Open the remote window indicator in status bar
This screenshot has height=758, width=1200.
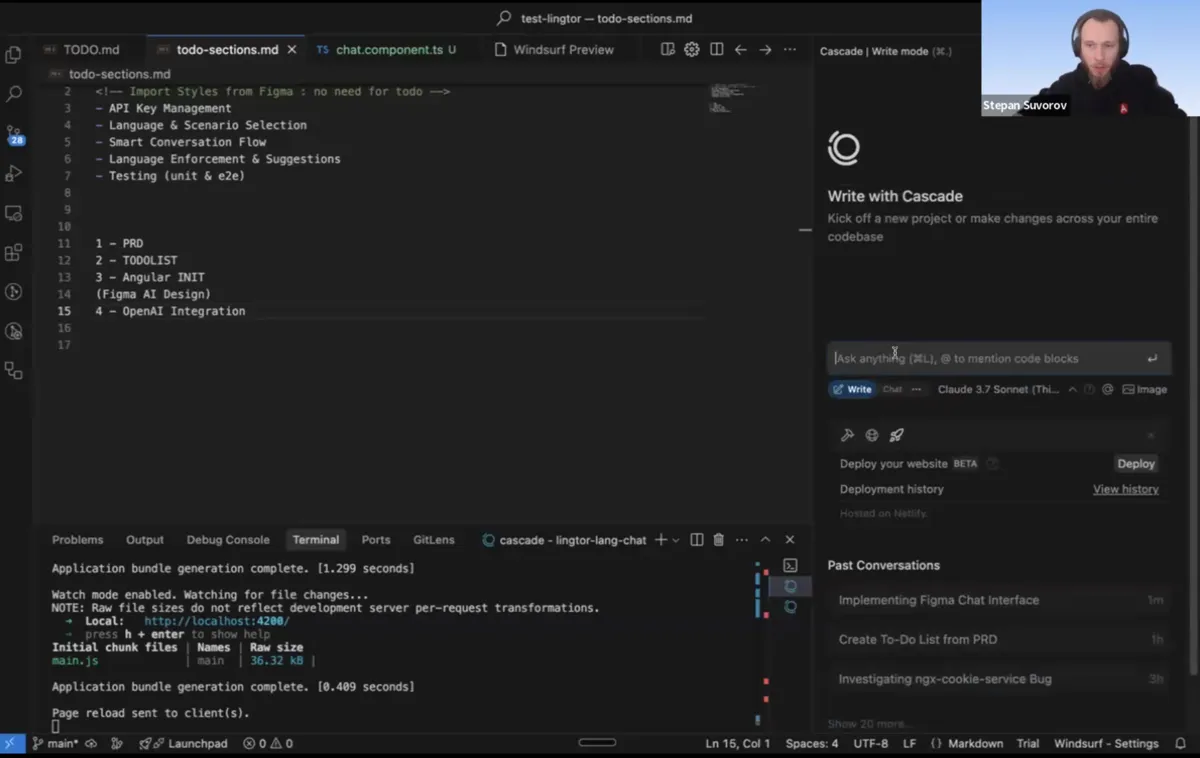point(10,743)
